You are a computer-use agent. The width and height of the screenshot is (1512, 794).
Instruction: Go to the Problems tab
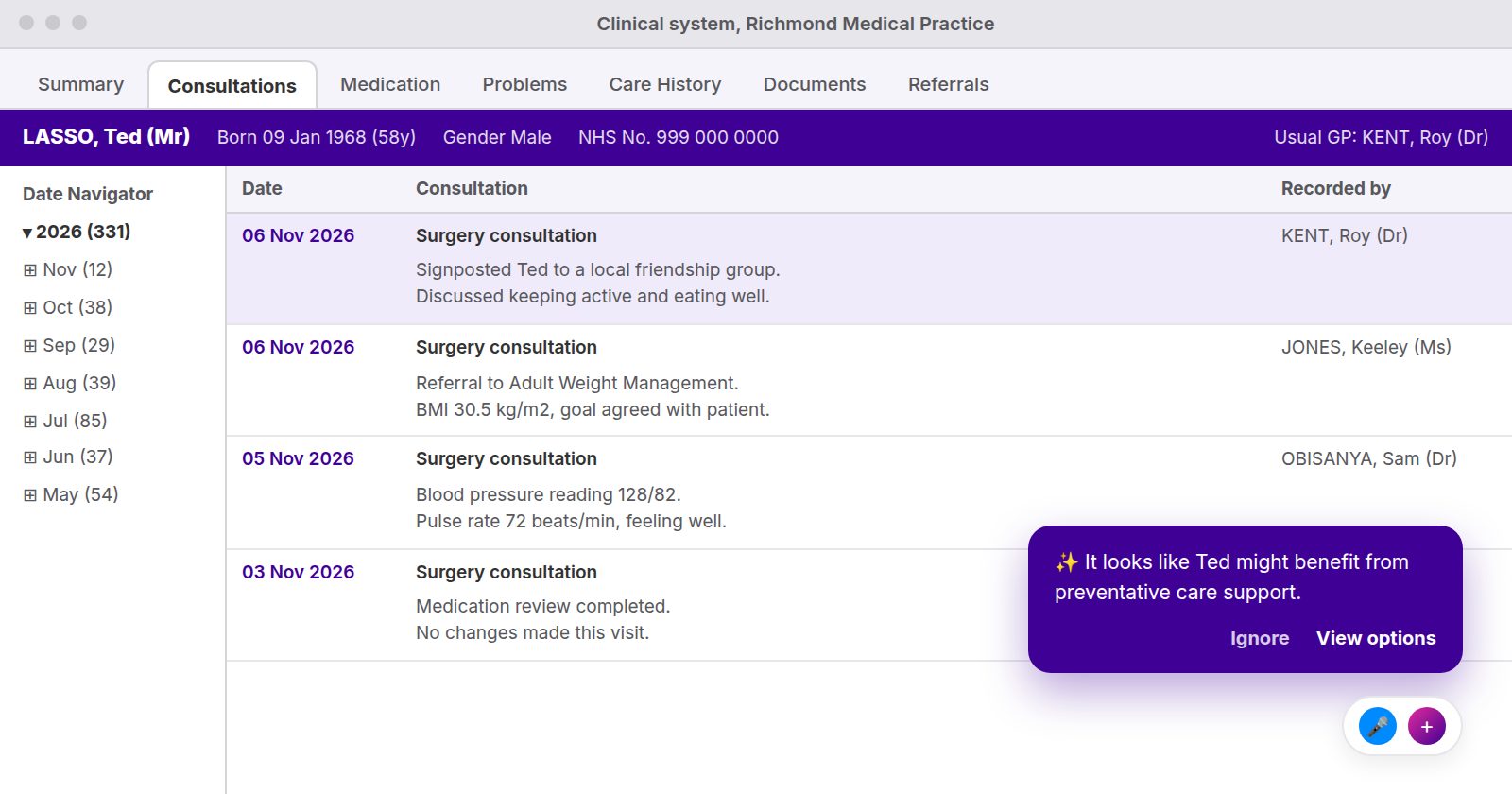pos(524,84)
